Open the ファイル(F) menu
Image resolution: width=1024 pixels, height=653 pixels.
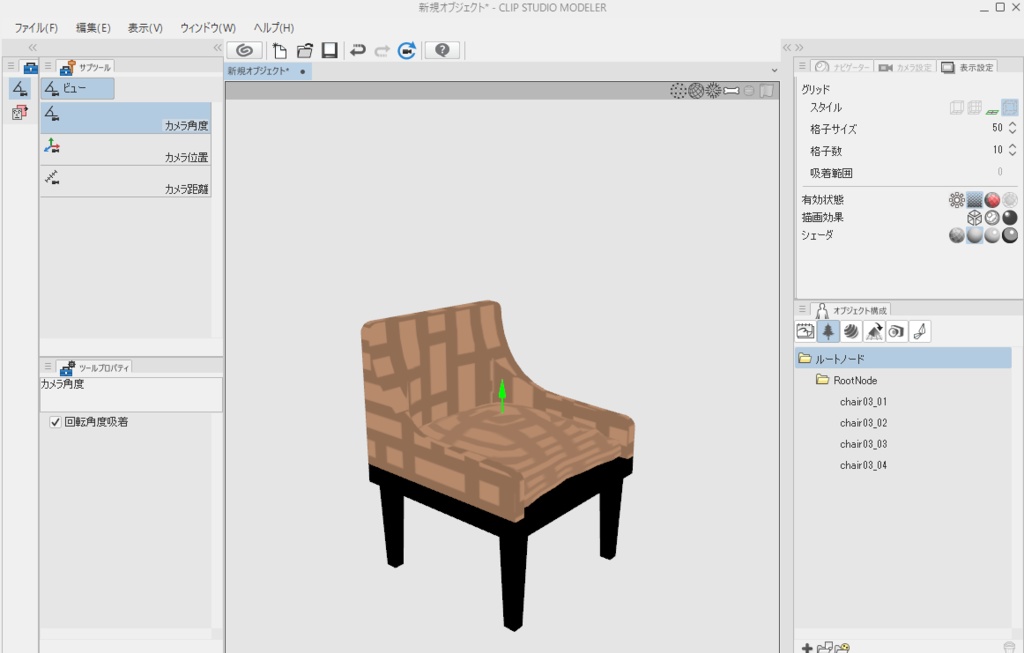click(x=36, y=28)
